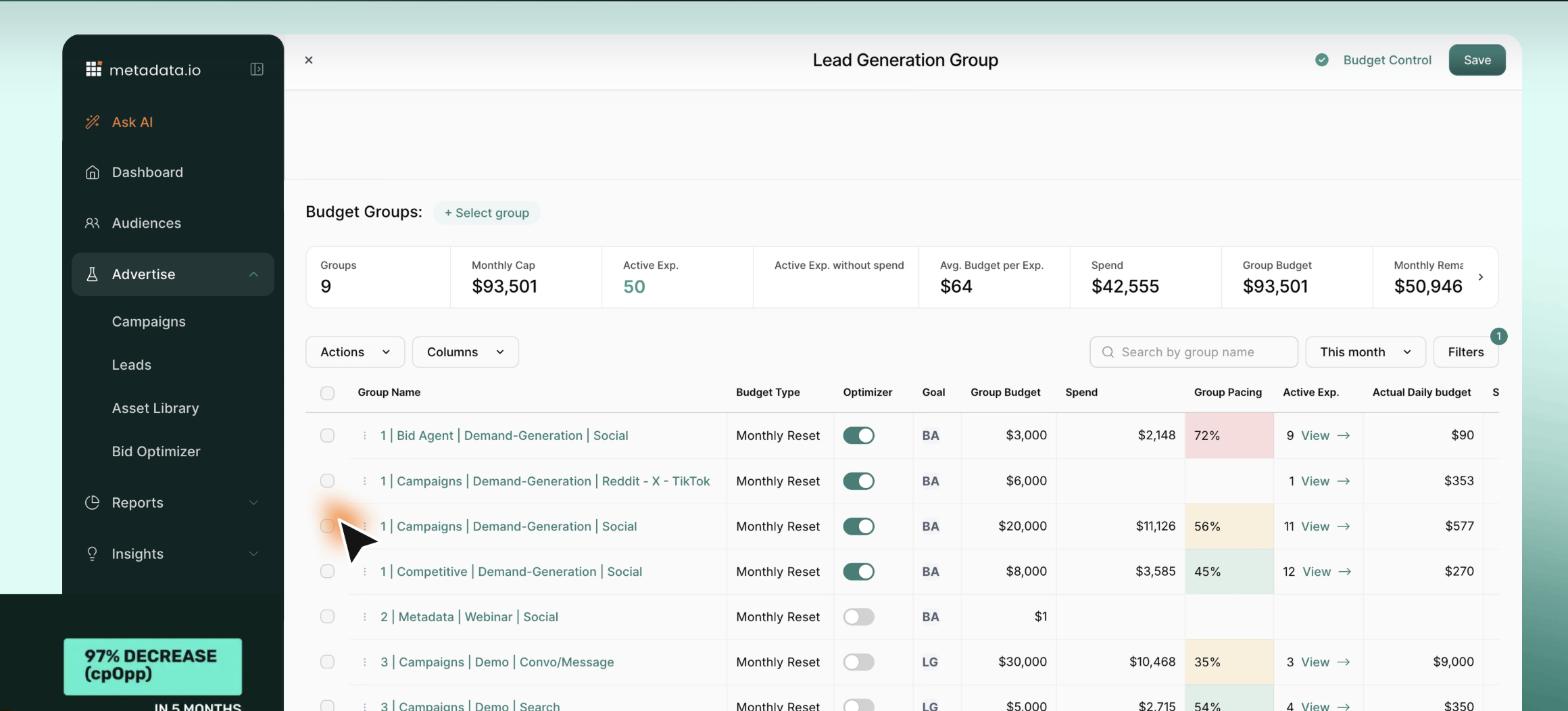Enable optimizer for Metadata Webinar Social
1568x711 pixels.
[858, 616]
